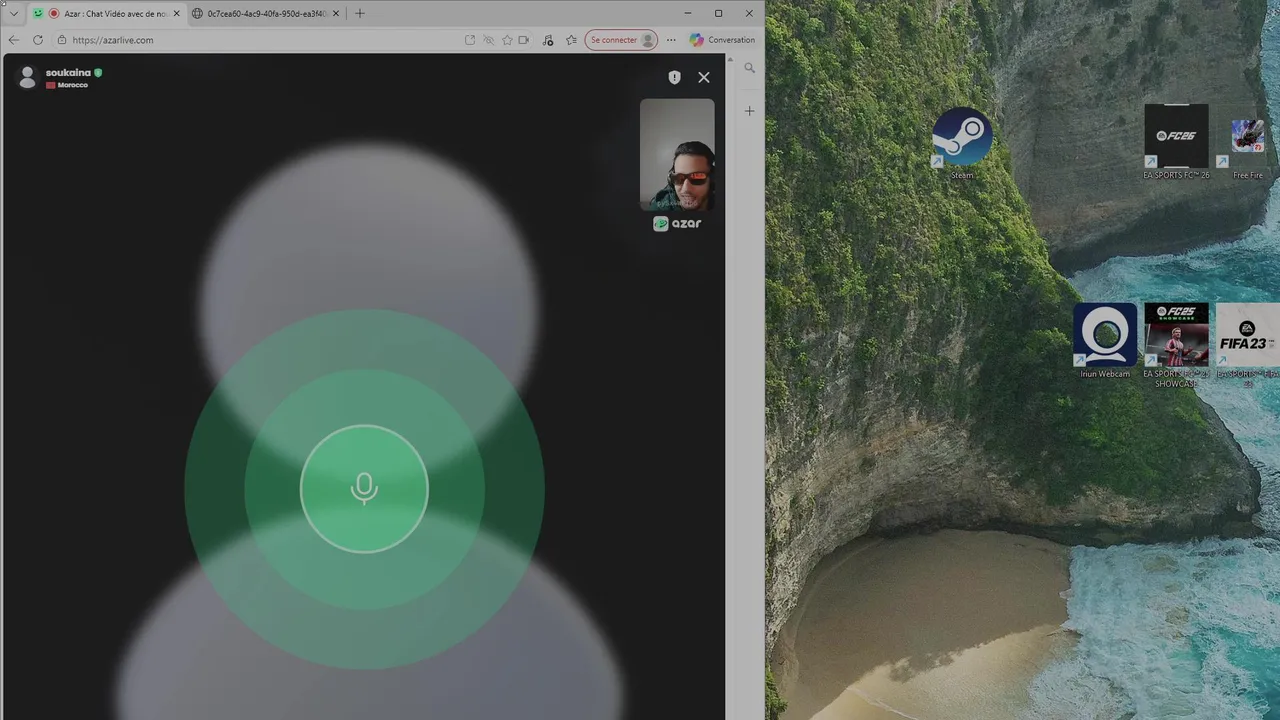The width and height of the screenshot is (1280, 720).
Task: Open Free Fire desktop shortcut
Action: [1247, 147]
